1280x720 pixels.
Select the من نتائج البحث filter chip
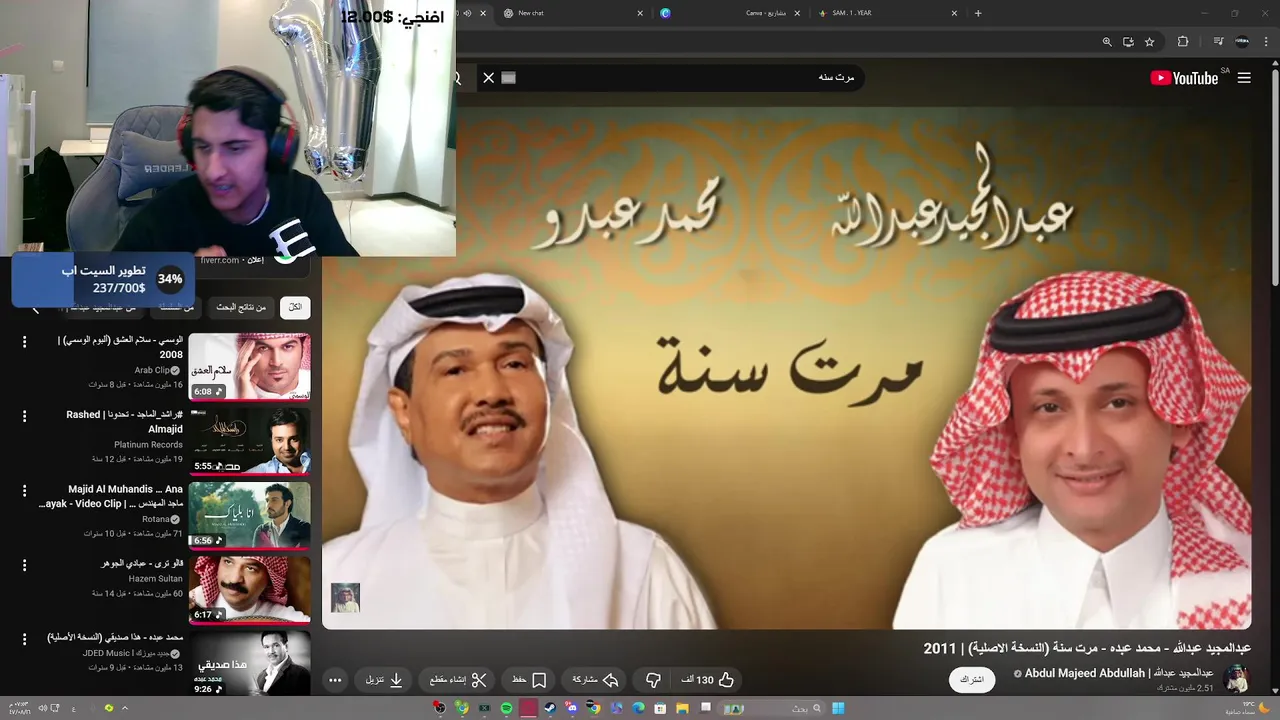point(242,308)
